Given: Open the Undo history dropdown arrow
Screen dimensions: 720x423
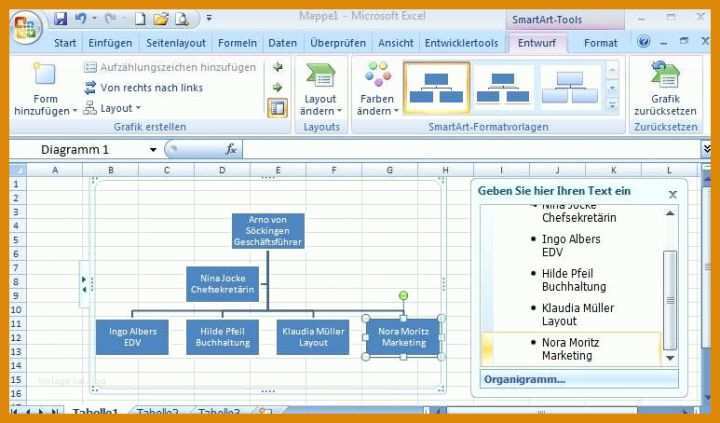Looking at the screenshot, I should click(94, 19).
